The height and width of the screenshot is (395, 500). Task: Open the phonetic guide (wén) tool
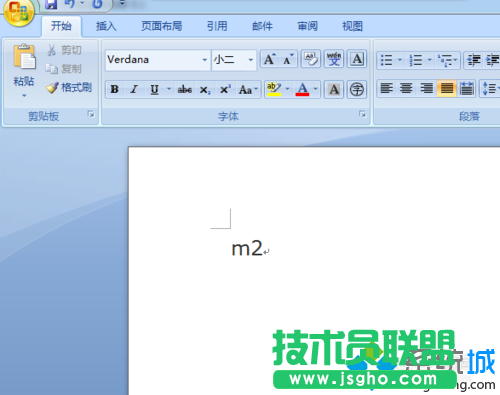tap(334, 59)
